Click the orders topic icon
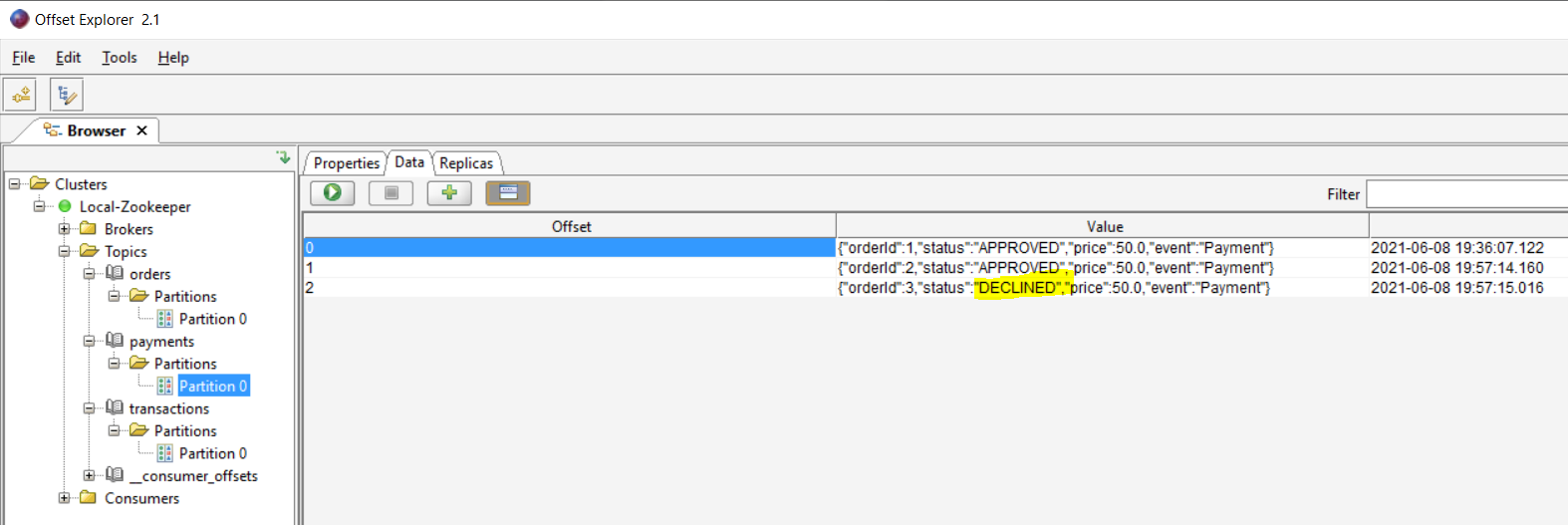This screenshot has width=1568, height=525. (x=115, y=273)
